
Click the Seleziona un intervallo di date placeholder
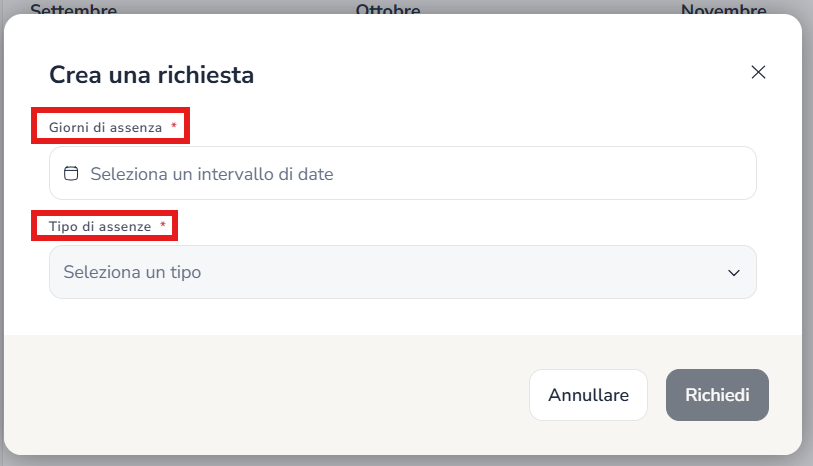click(212, 174)
